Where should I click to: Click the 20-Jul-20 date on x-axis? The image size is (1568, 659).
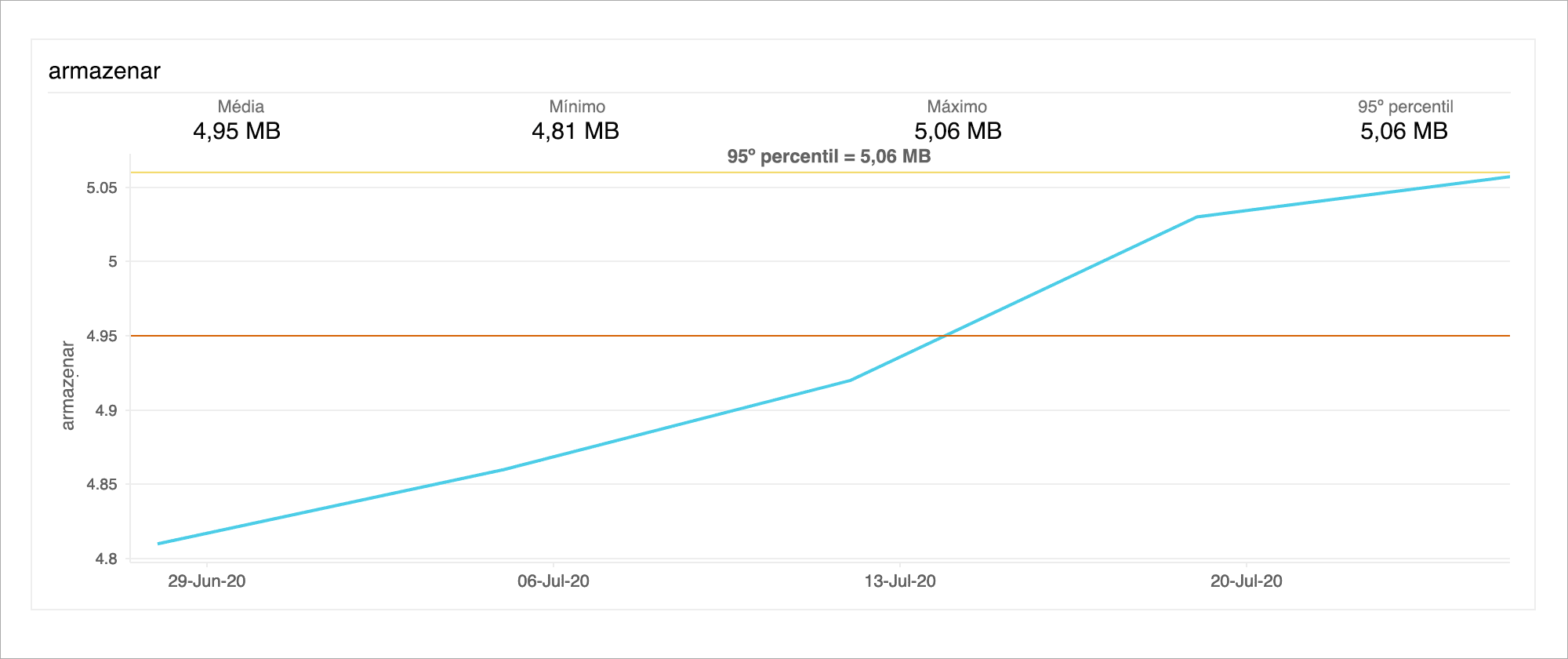(x=1247, y=581)
